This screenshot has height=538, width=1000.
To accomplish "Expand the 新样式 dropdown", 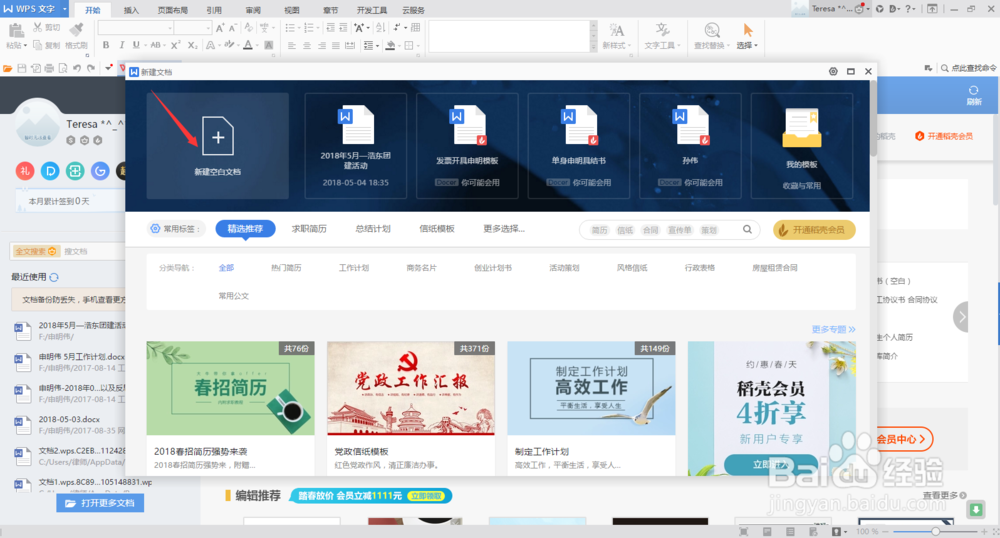I will pos(629,46).
